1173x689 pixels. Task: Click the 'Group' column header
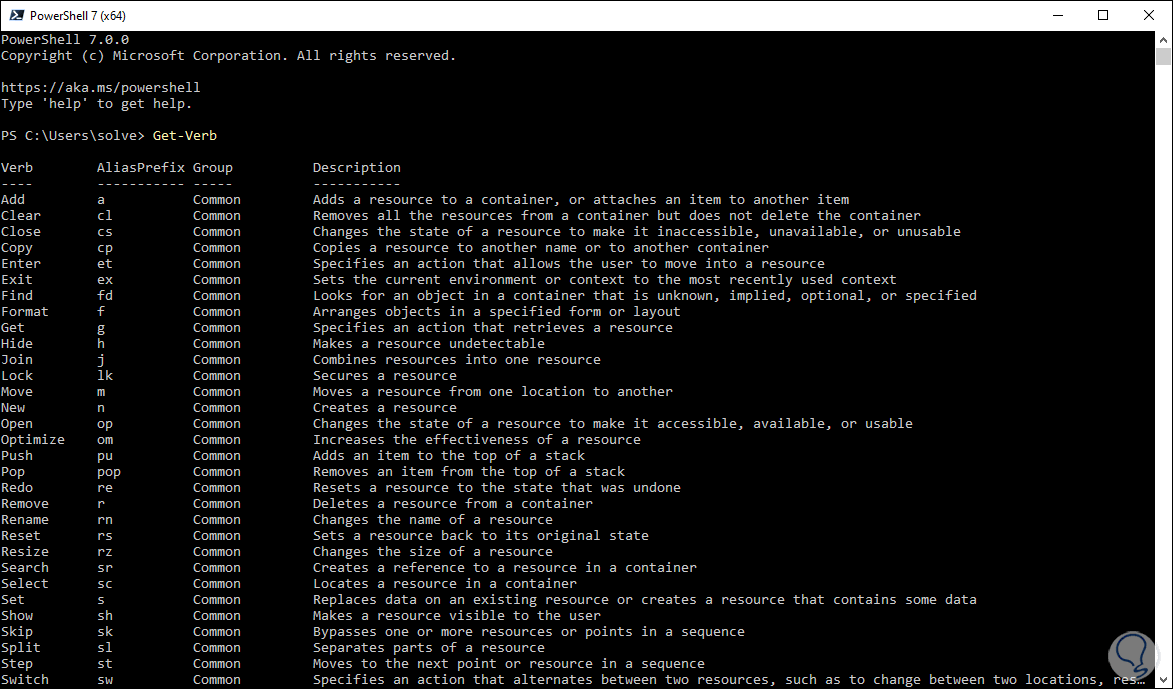[x=212, y=168]
